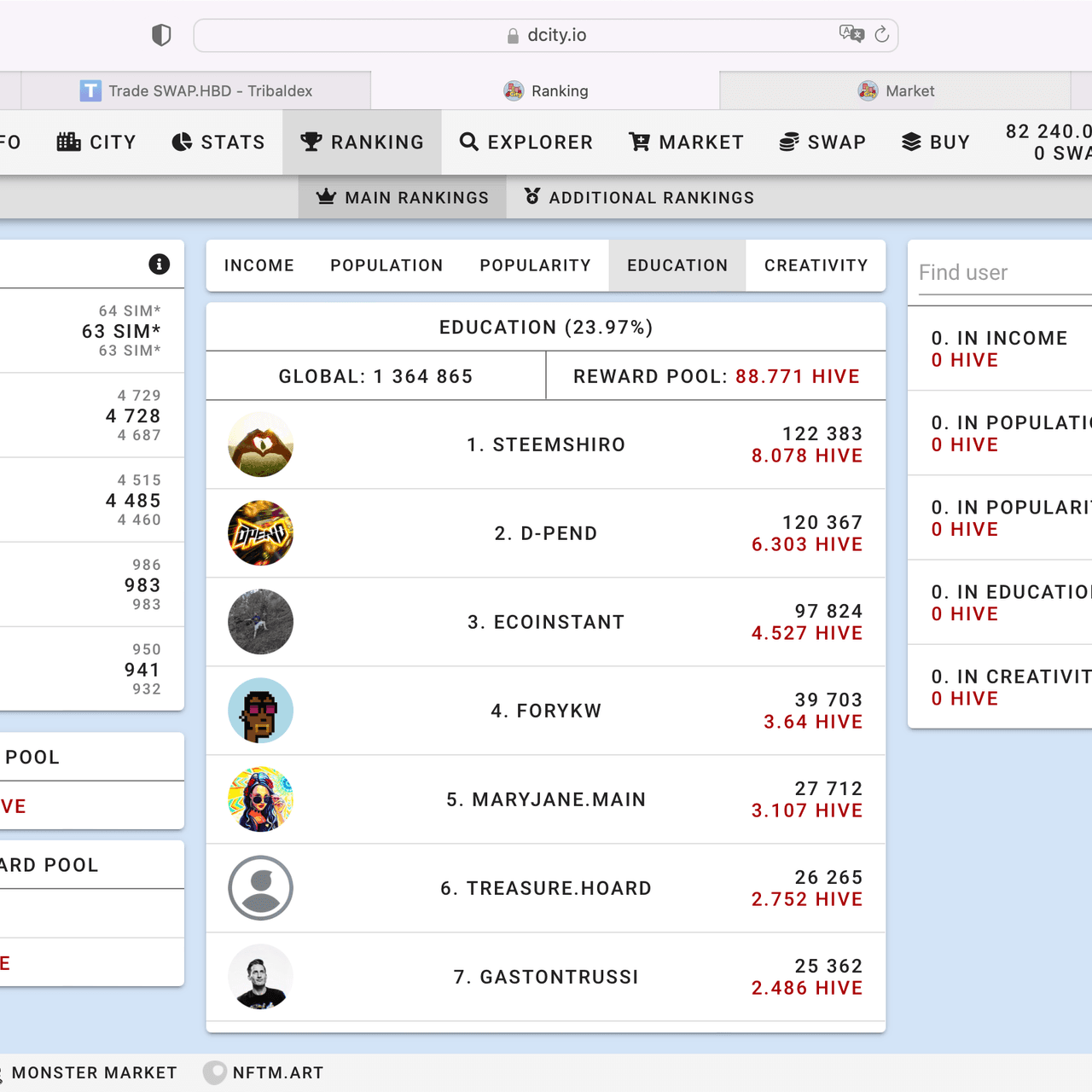Click the dcity.io address bar
Screen dimensions: 1092x1092
click(x=546, y=35)
